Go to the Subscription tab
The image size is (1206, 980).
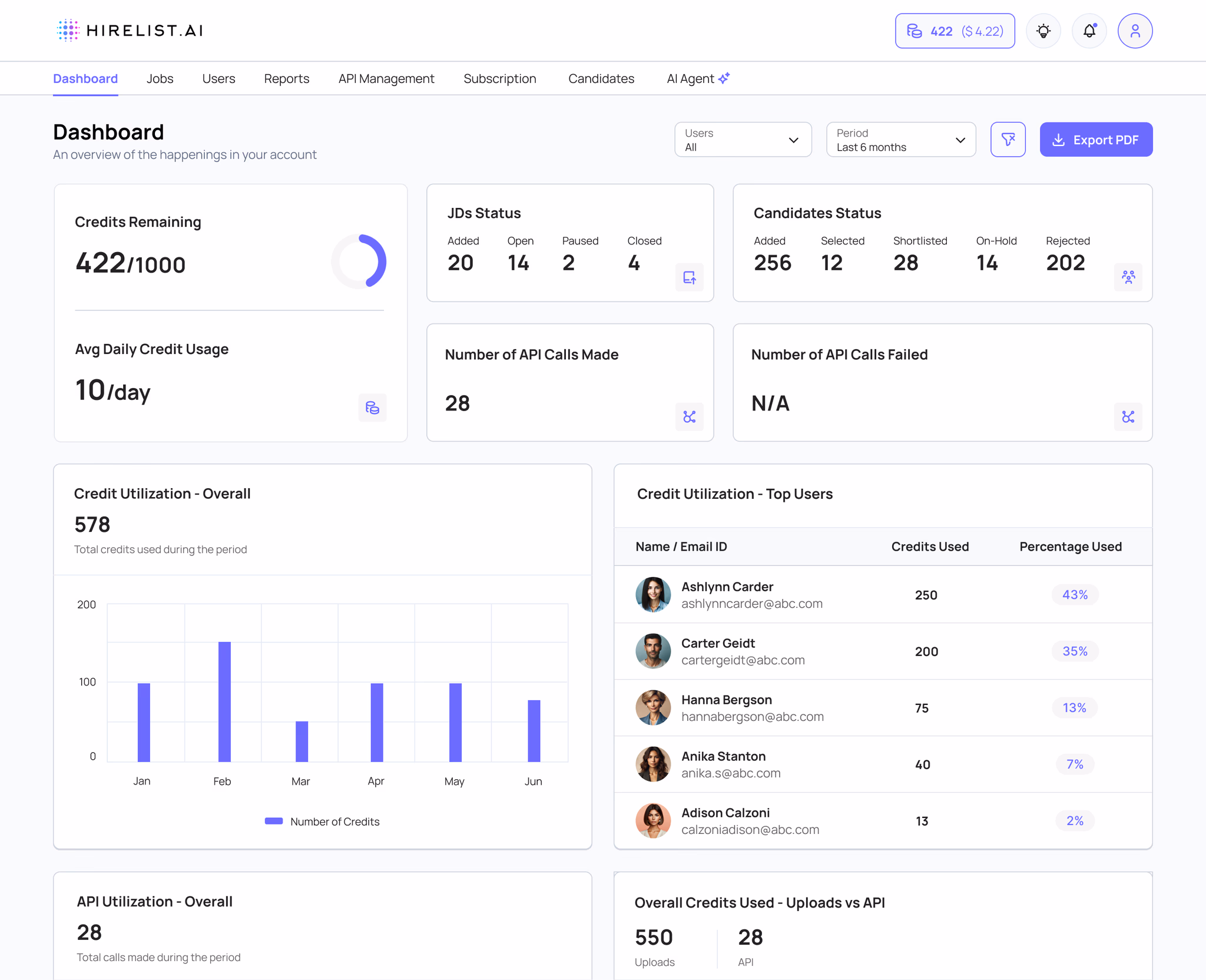[x=499, y=78]
